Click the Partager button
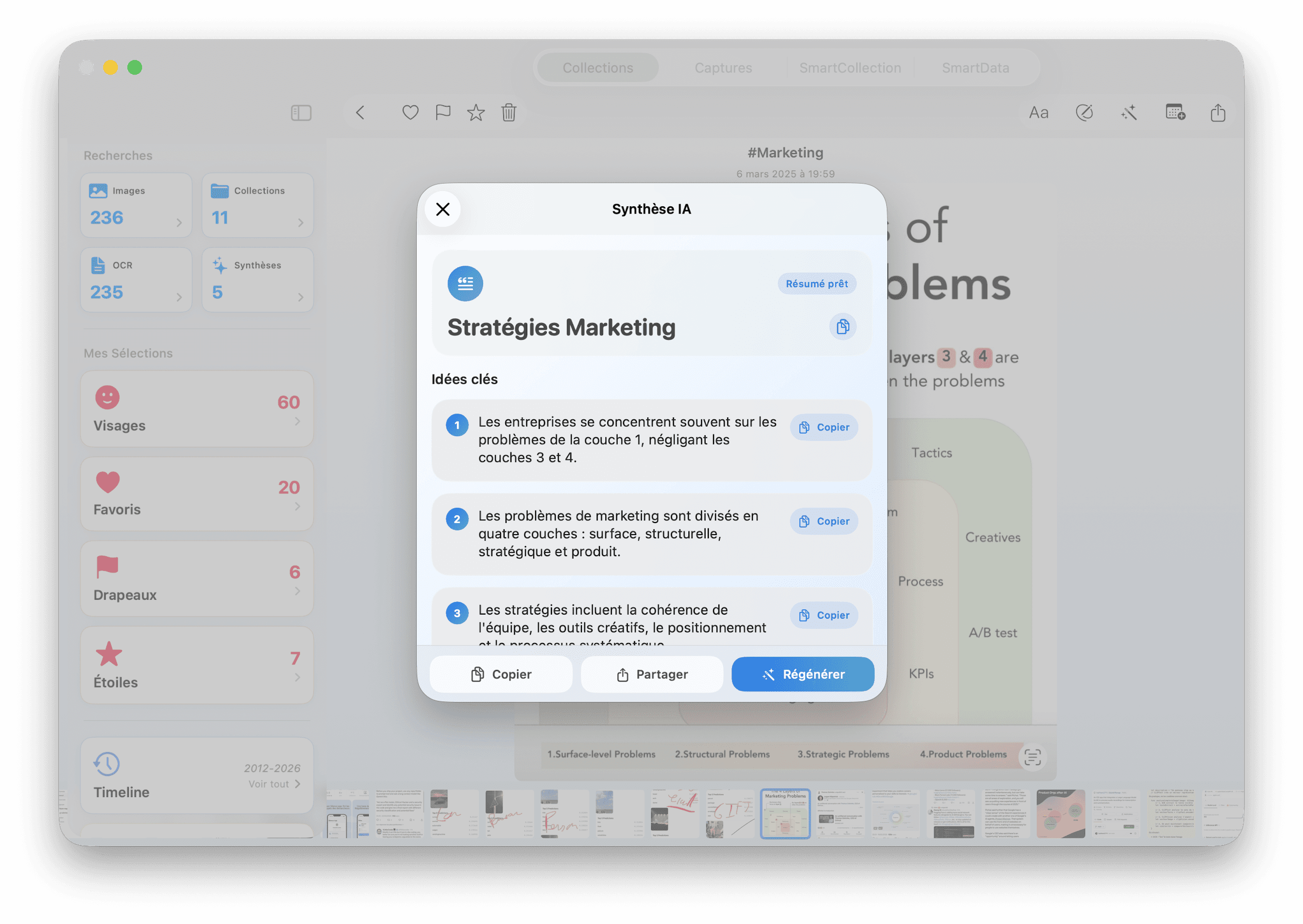 pyautogui.click(x=651, y=674)
